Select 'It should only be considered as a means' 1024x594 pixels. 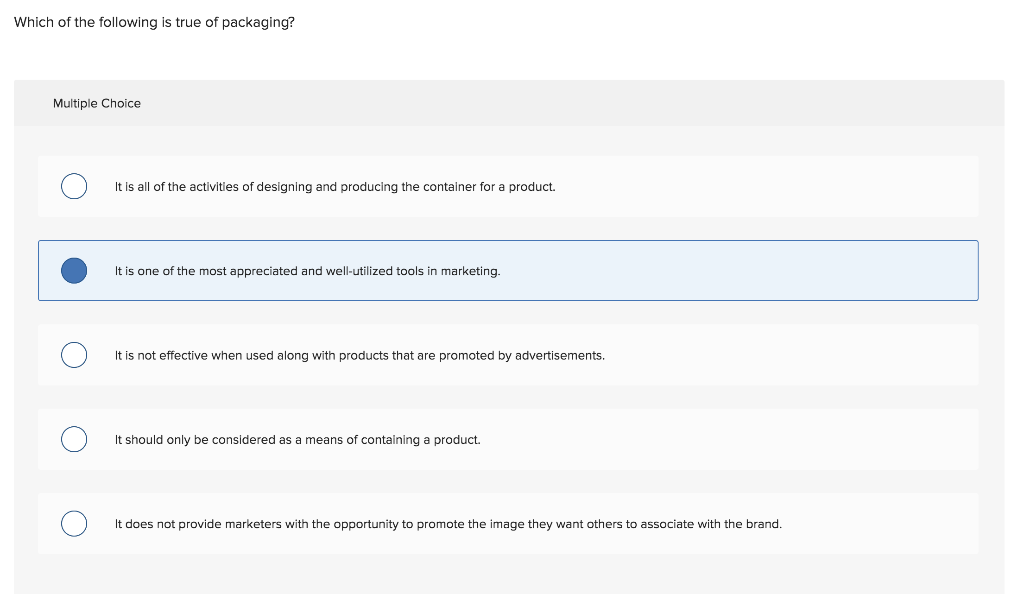(298, 439)
